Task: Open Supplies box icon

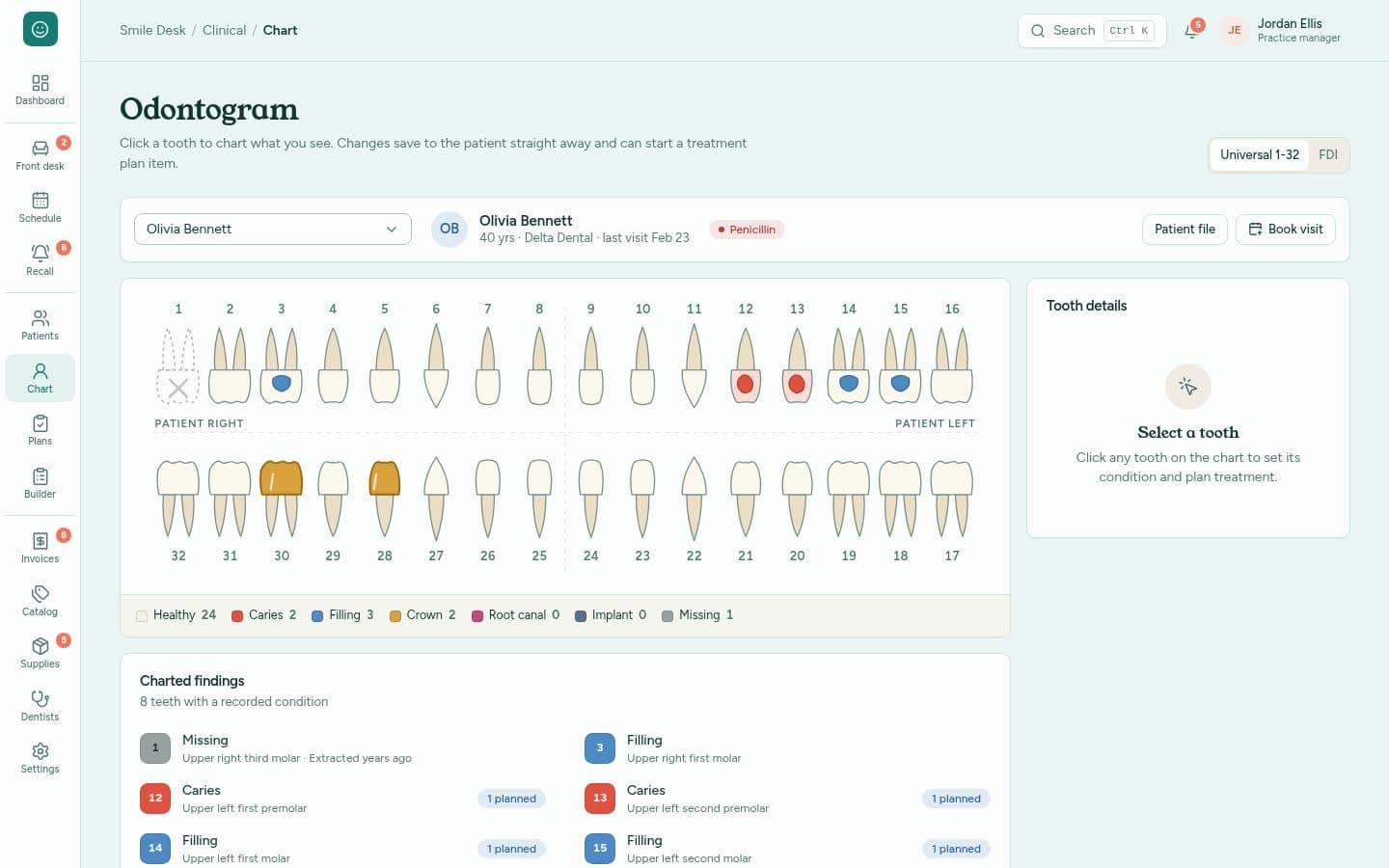Action: tap(40, 653)
